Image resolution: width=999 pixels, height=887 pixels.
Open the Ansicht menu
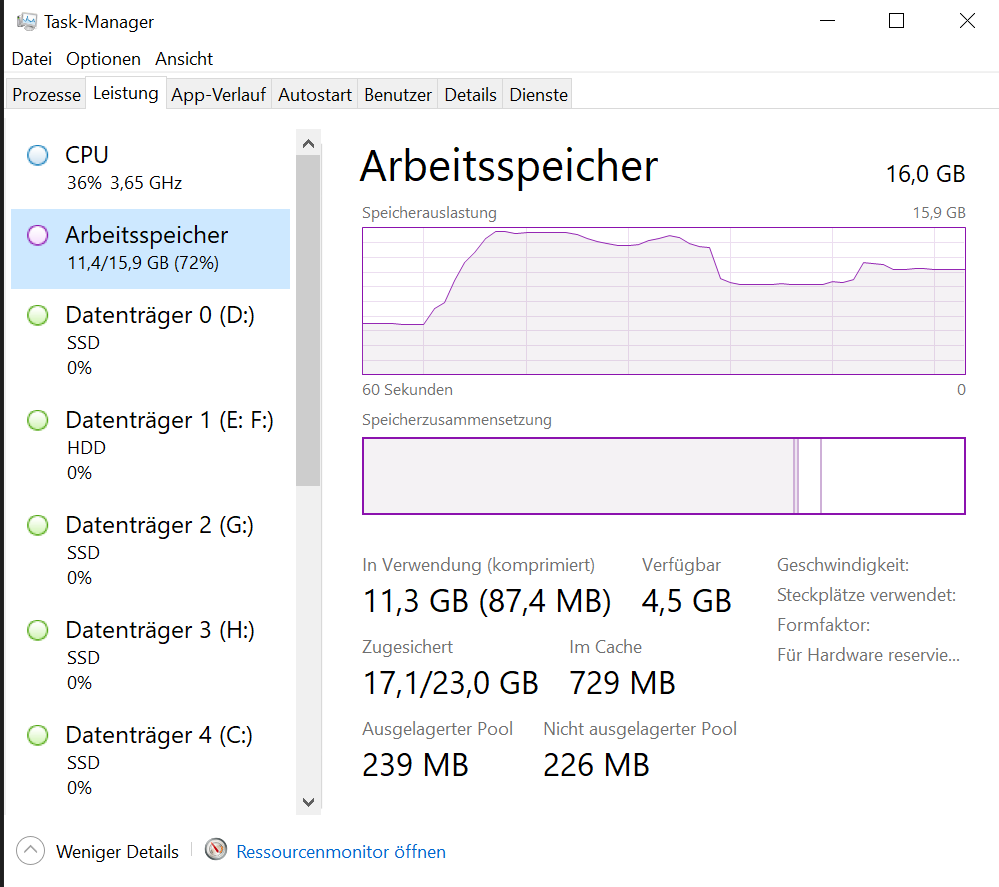[183, 59]
